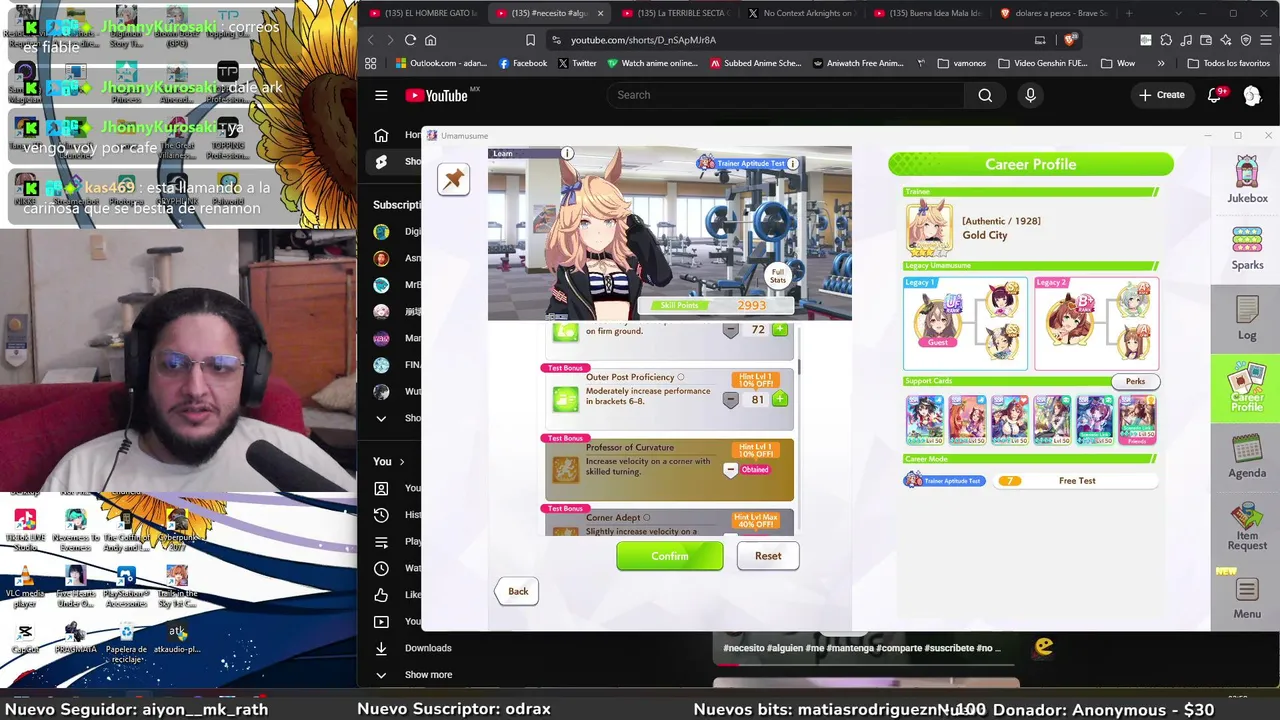The height and width of the screenshot is (720, 1280).
Task: Click the pin icon in the Umamusume window
Action: (453, 179)
